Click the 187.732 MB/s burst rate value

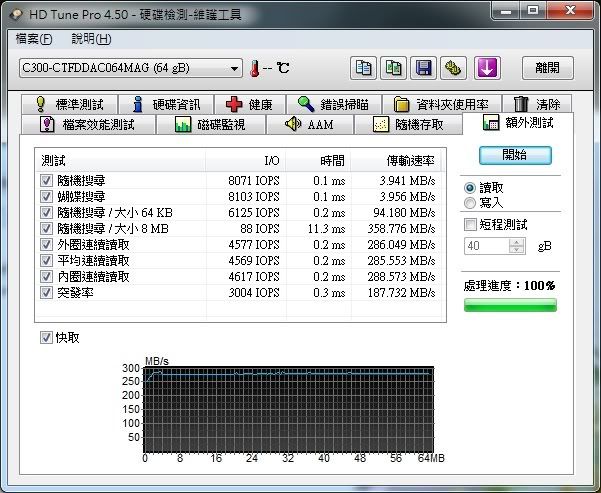click(x=401, y=293)
